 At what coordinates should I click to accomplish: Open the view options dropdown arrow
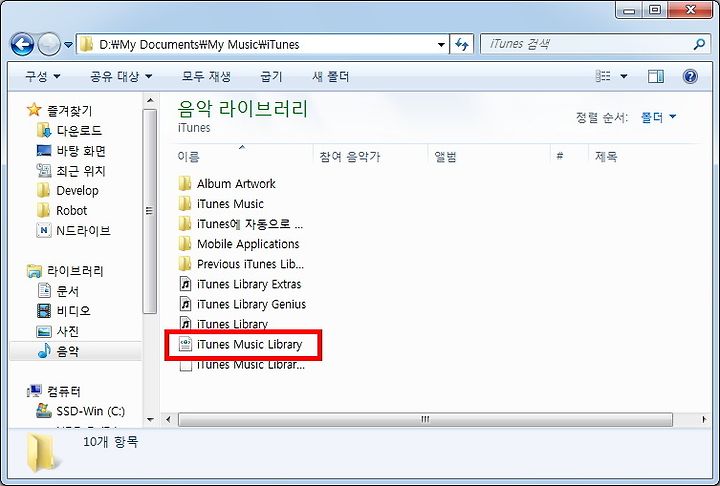click(624, 76)
